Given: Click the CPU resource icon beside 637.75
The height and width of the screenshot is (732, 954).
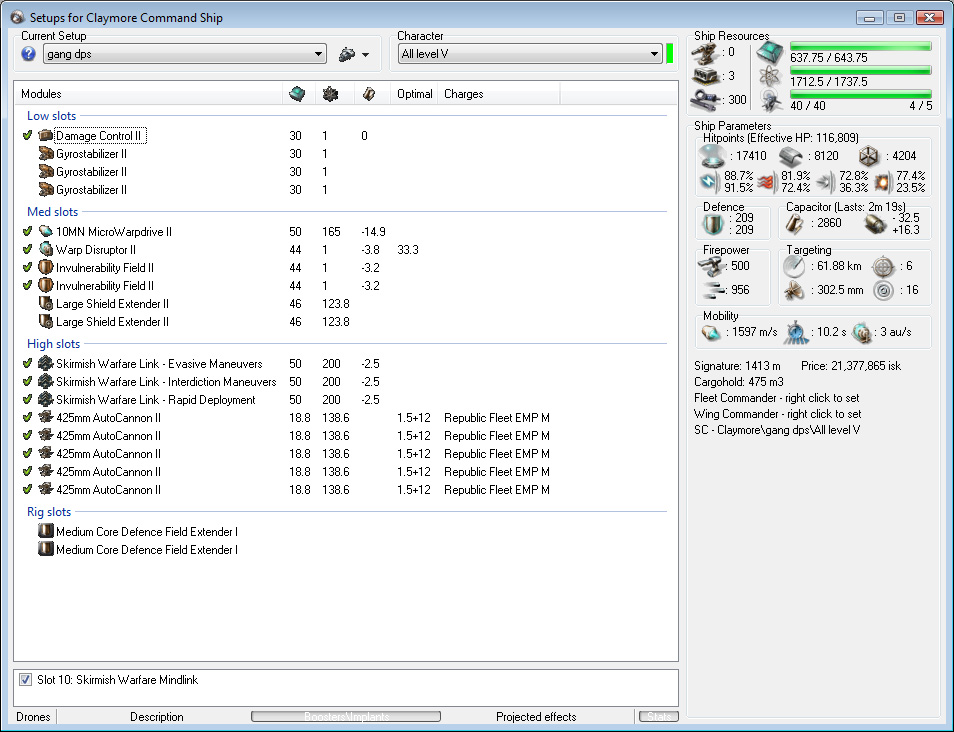Looking at the screenshot, I should point(770,54).
